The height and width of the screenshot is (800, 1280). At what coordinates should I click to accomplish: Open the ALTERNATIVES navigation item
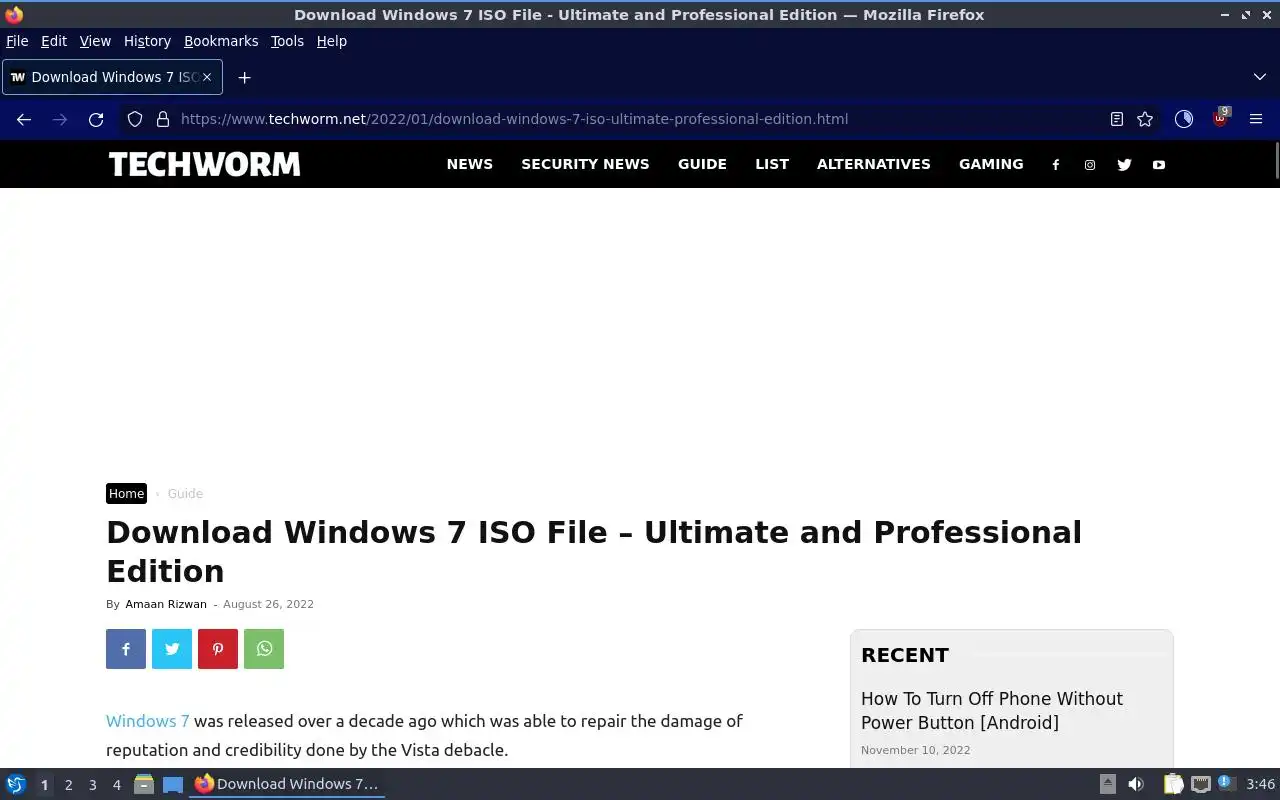pos(874,164)
